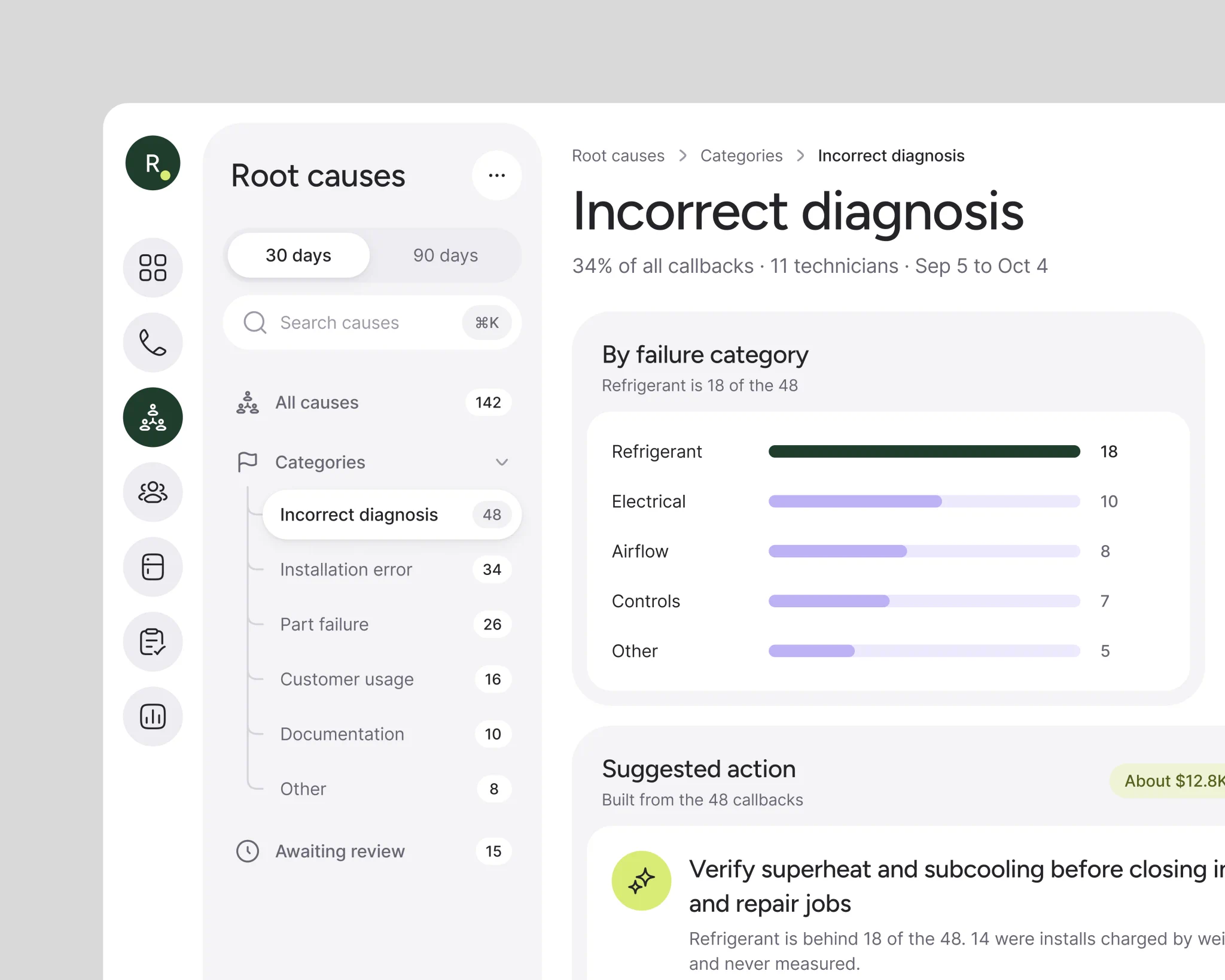
Task: Select Documentation category
Action: click(x=392, y=734)
